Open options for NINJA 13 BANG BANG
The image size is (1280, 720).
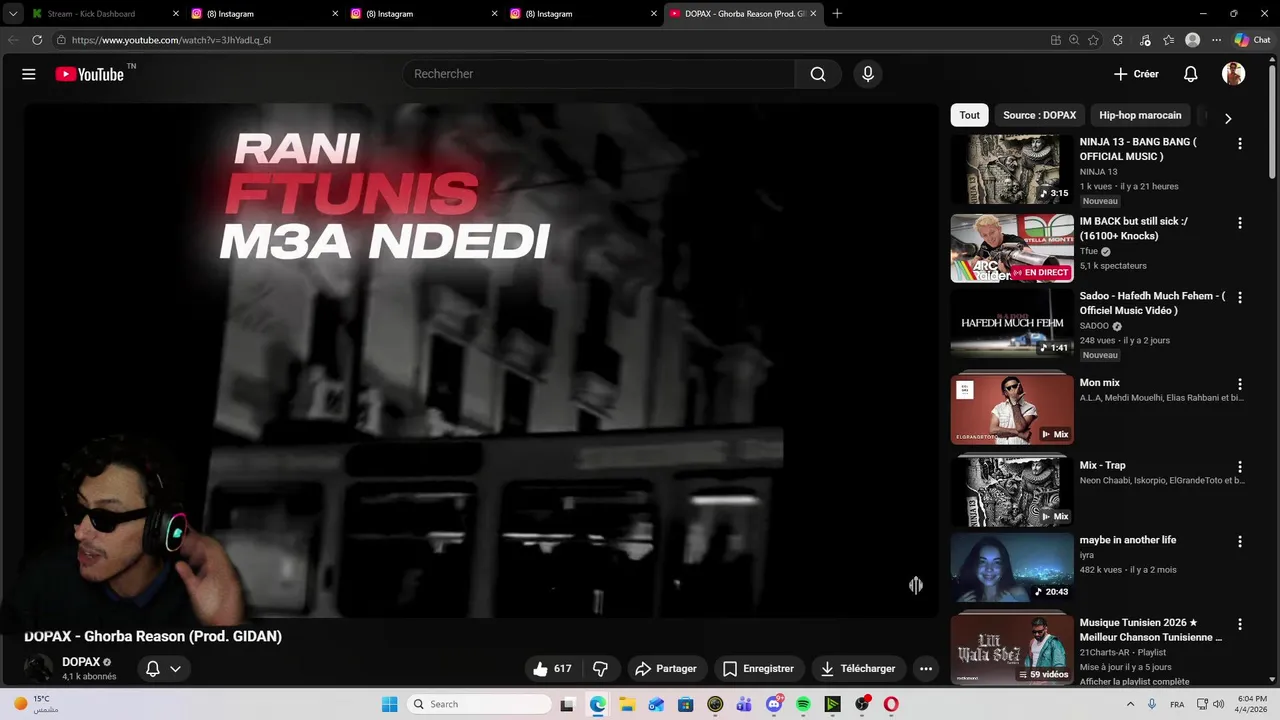click(1240, 144)
